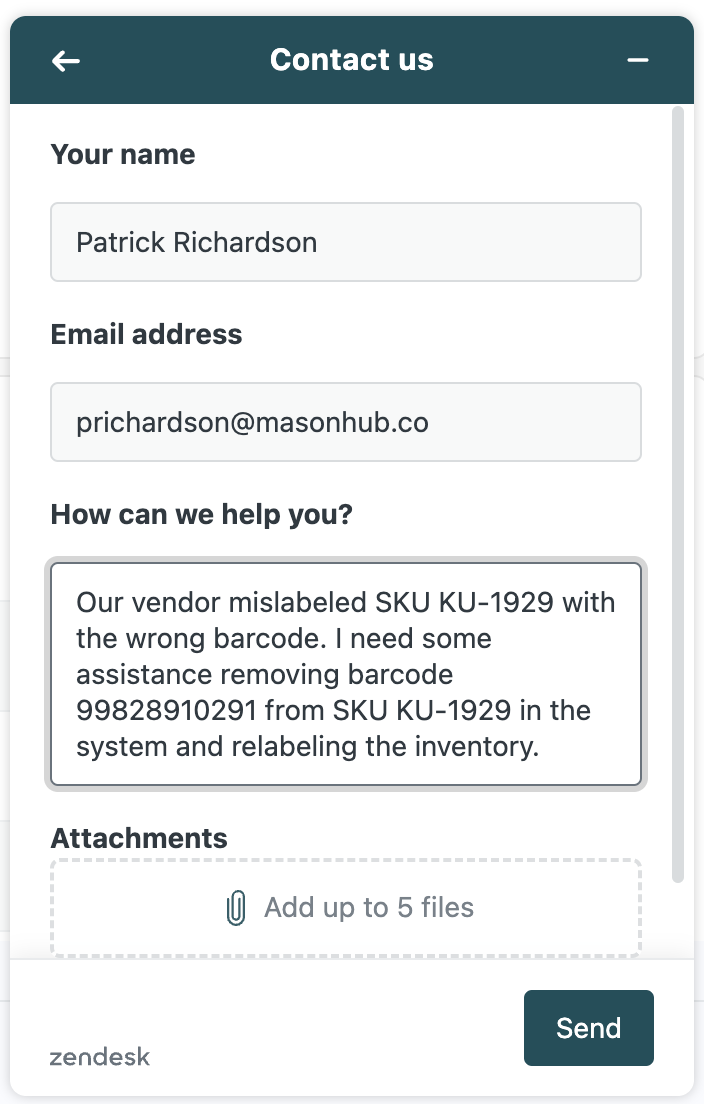
Task: Click the "Email address" label
Action: pyautogui.click(x=146, y=334)
